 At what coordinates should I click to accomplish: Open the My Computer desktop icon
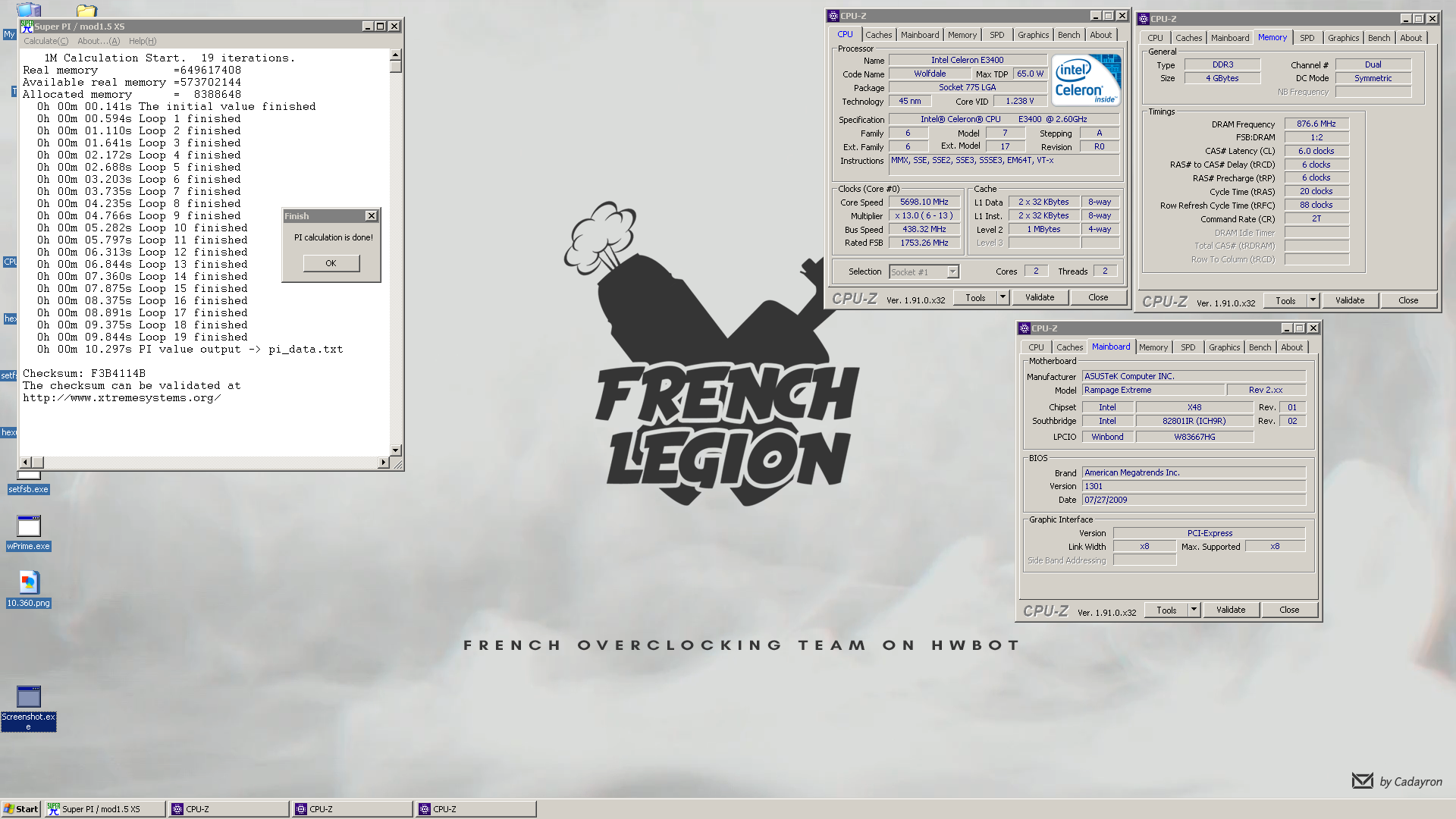29,9
